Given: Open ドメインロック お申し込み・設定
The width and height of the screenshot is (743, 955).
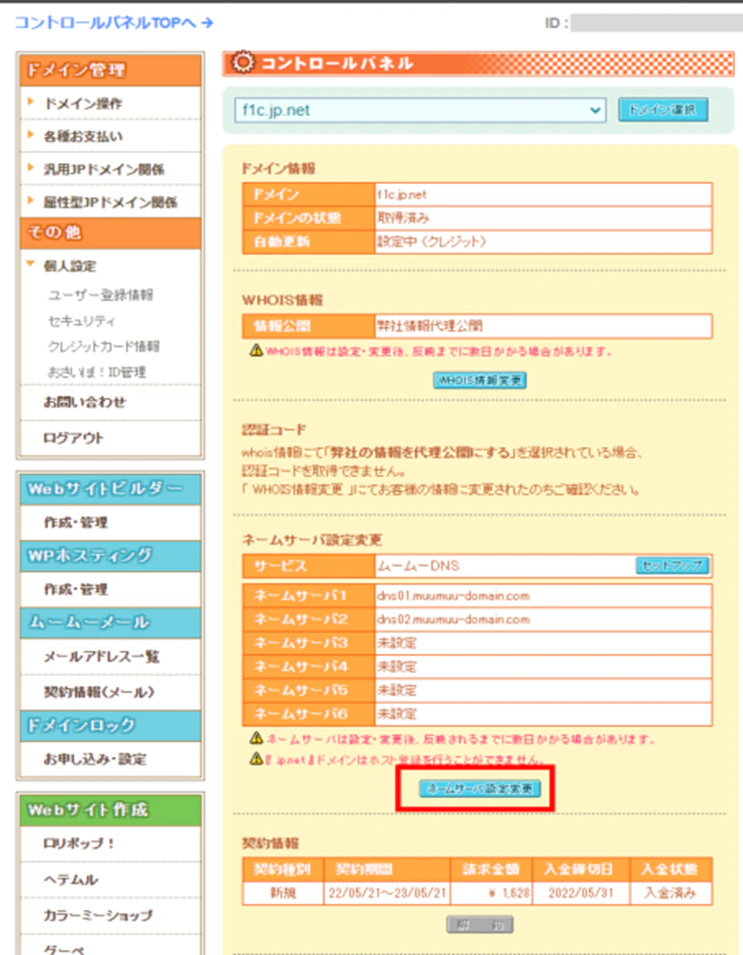Looking at the screenshot, I should click(x=94, y=759).
